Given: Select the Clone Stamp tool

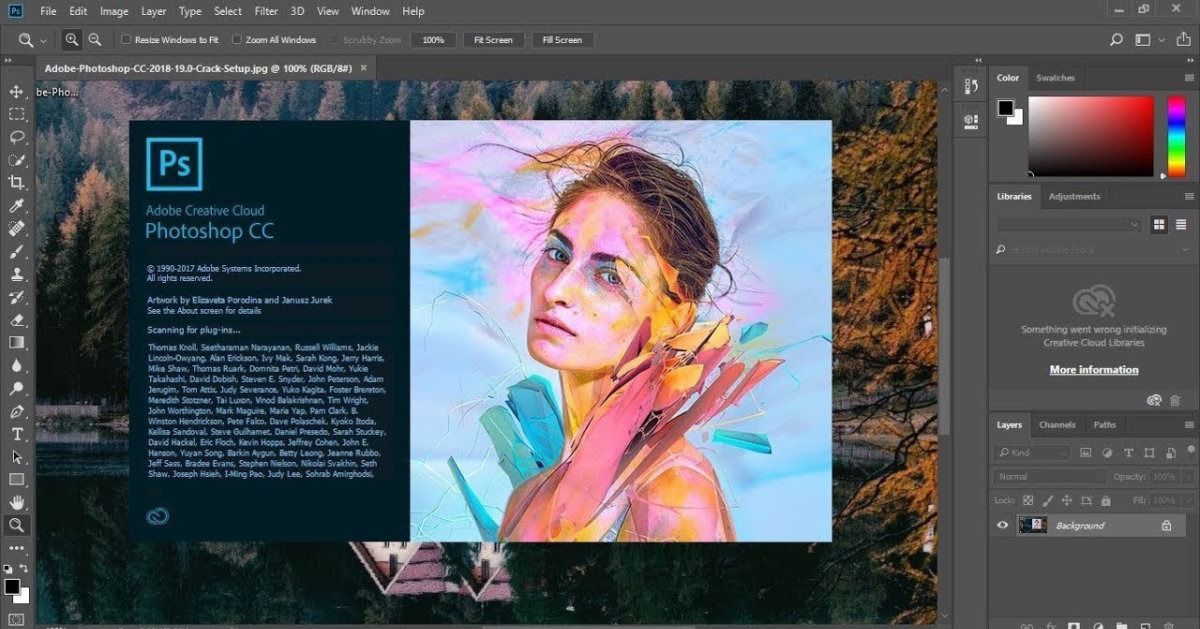Looking at the screenshot, I should coord(15,273).
